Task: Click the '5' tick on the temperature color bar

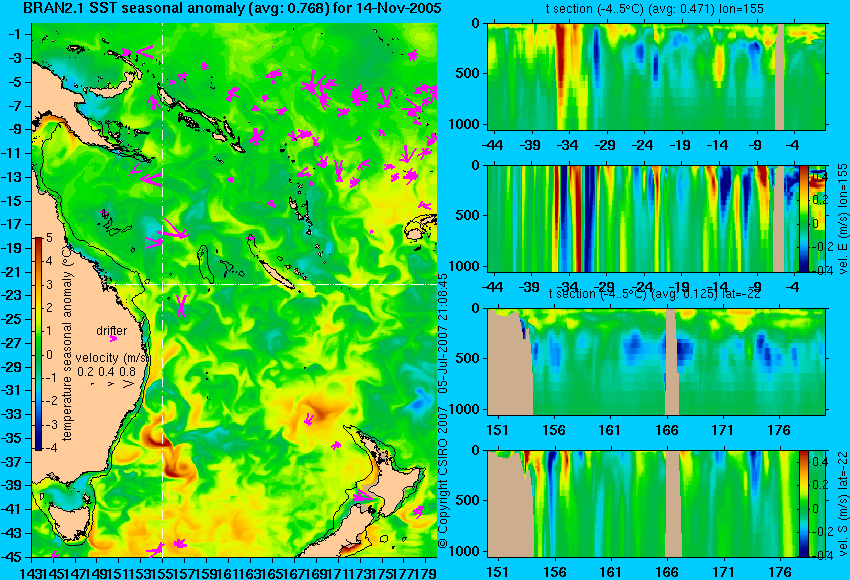Action: click(x=49, y=237)
